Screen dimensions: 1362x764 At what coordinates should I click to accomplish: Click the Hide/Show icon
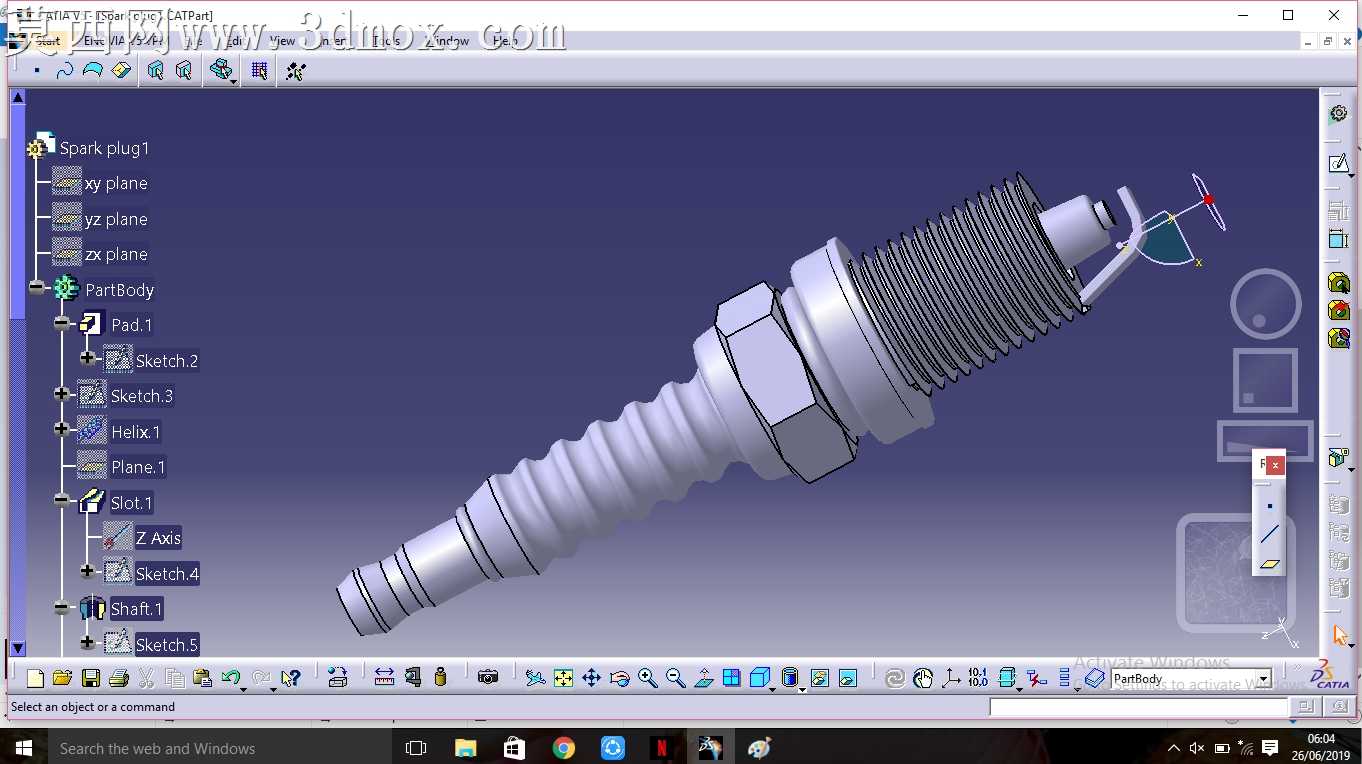[x=820, y=678]
